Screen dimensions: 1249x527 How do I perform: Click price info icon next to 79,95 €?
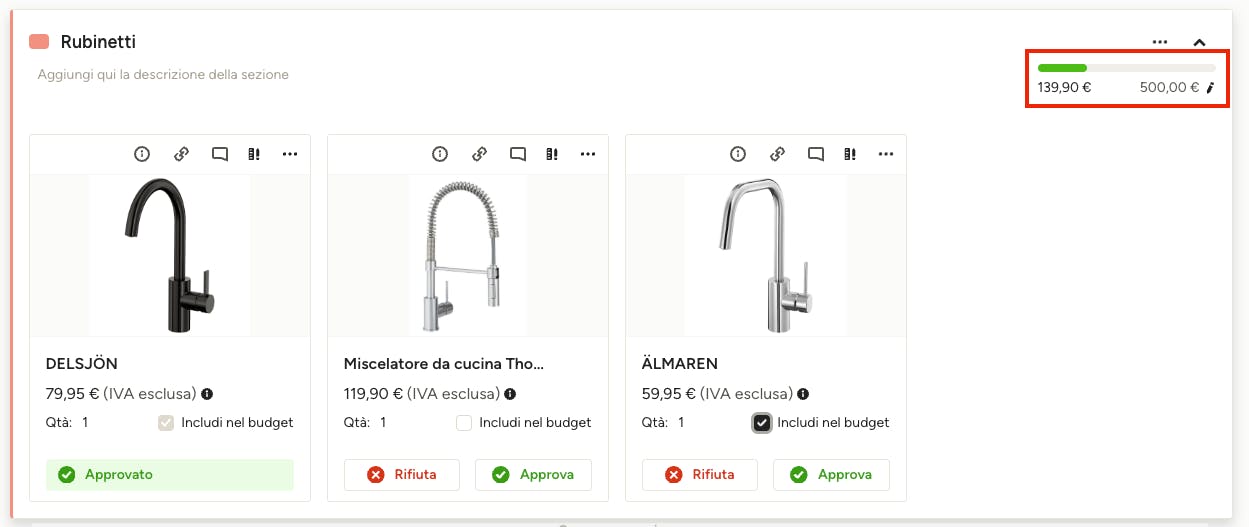pyautogui.click(x=207, y=394)
